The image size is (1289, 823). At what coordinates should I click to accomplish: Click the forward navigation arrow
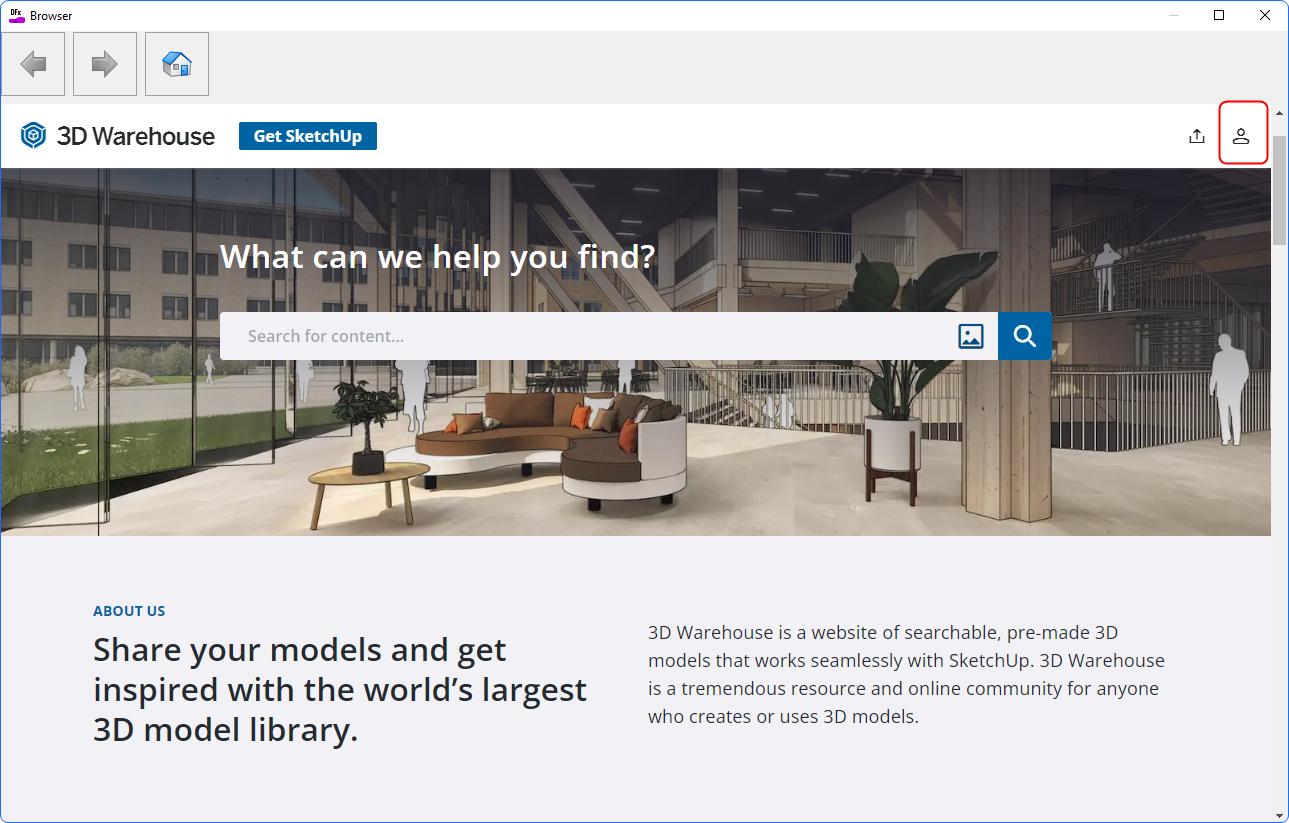click(104, 63)
